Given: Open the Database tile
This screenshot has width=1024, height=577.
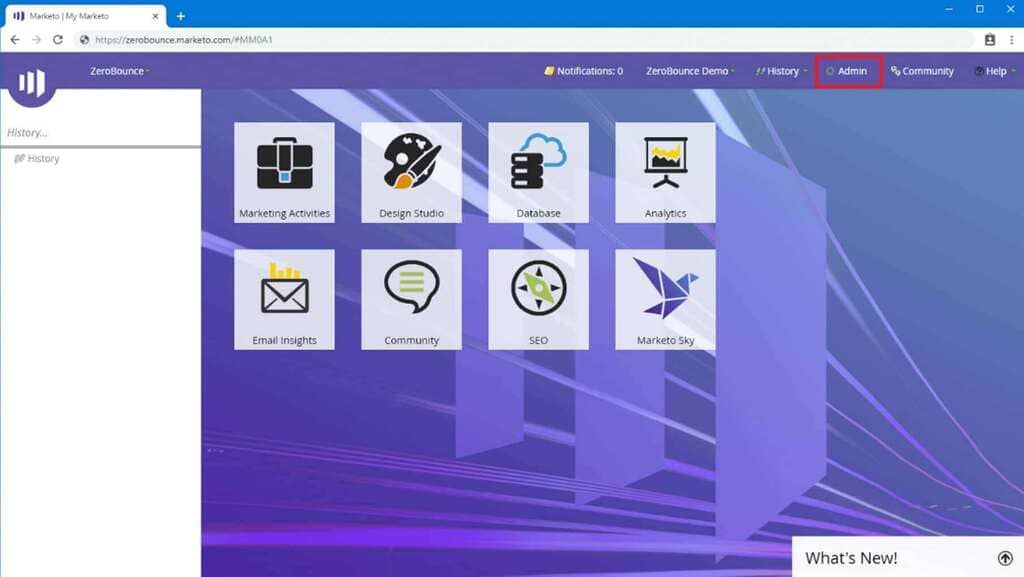Looking at the screenshot, I should point(538,172).
